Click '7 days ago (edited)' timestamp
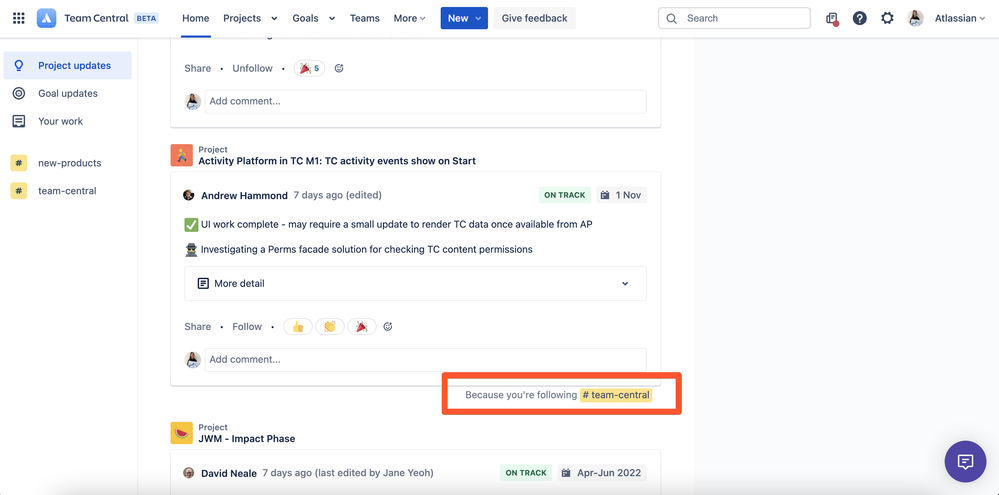This screenshot has height=495, width=999. (338, 195)
